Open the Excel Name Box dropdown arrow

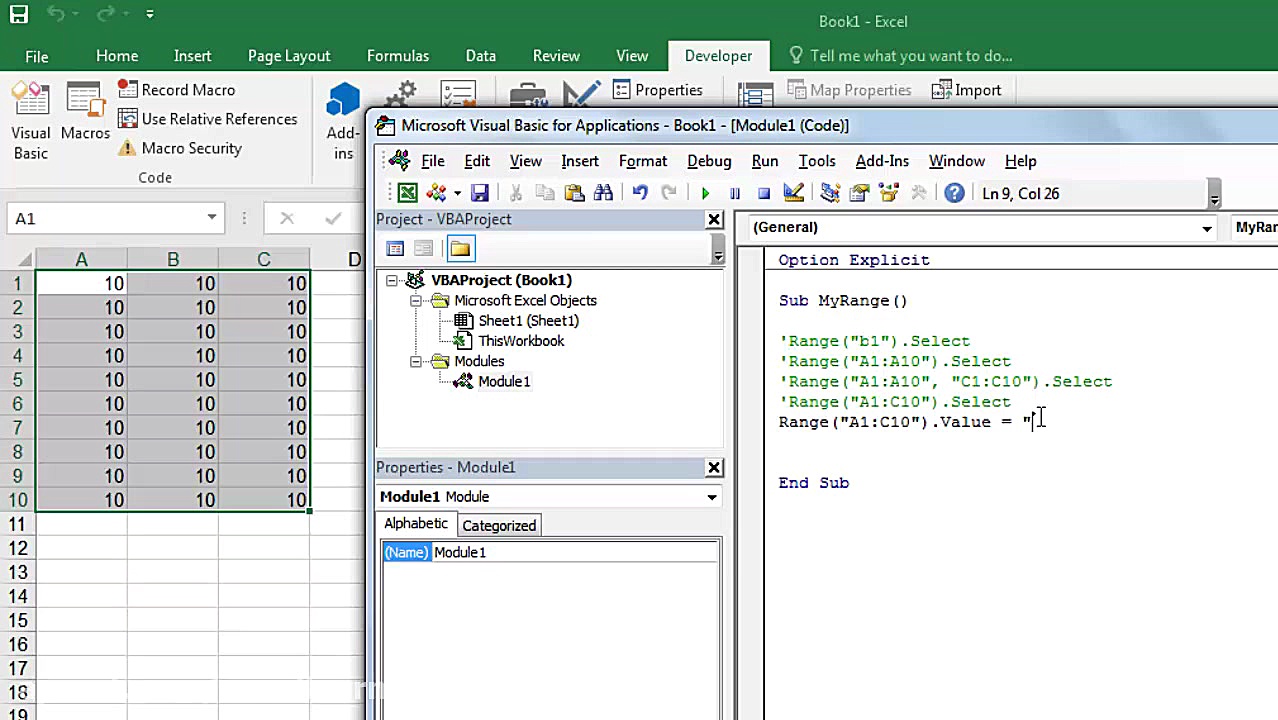tap(212, 218)
